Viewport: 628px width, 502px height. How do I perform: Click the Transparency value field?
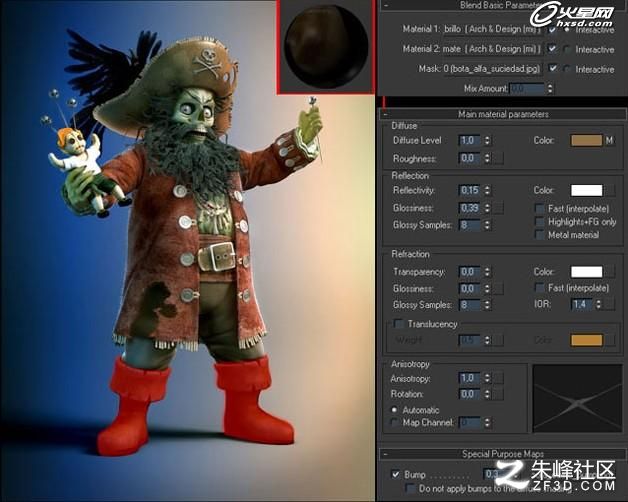pos(470,272)
